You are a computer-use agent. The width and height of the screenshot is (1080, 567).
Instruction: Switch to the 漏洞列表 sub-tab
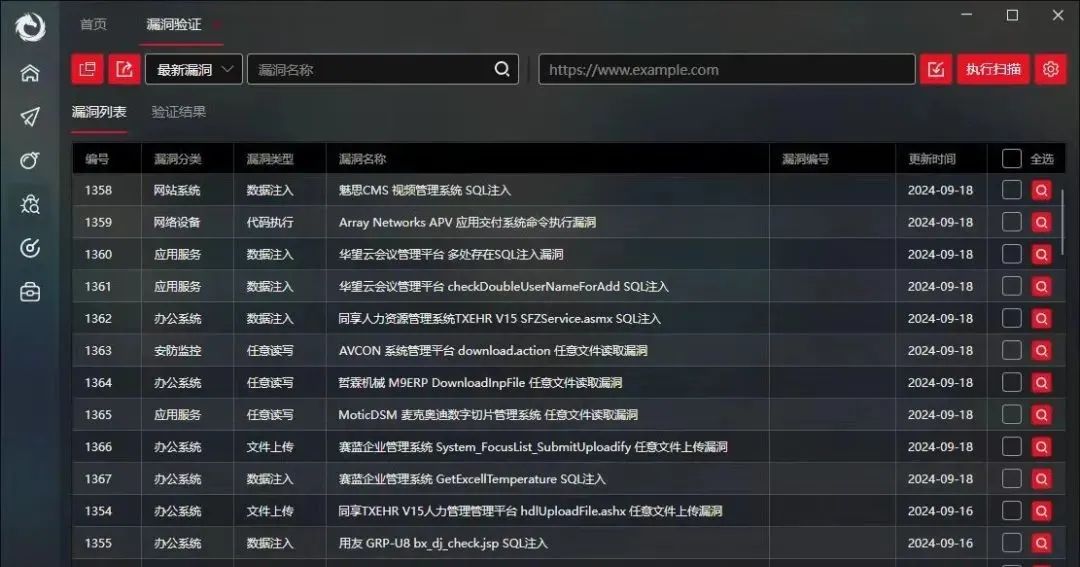coord(99,112)
